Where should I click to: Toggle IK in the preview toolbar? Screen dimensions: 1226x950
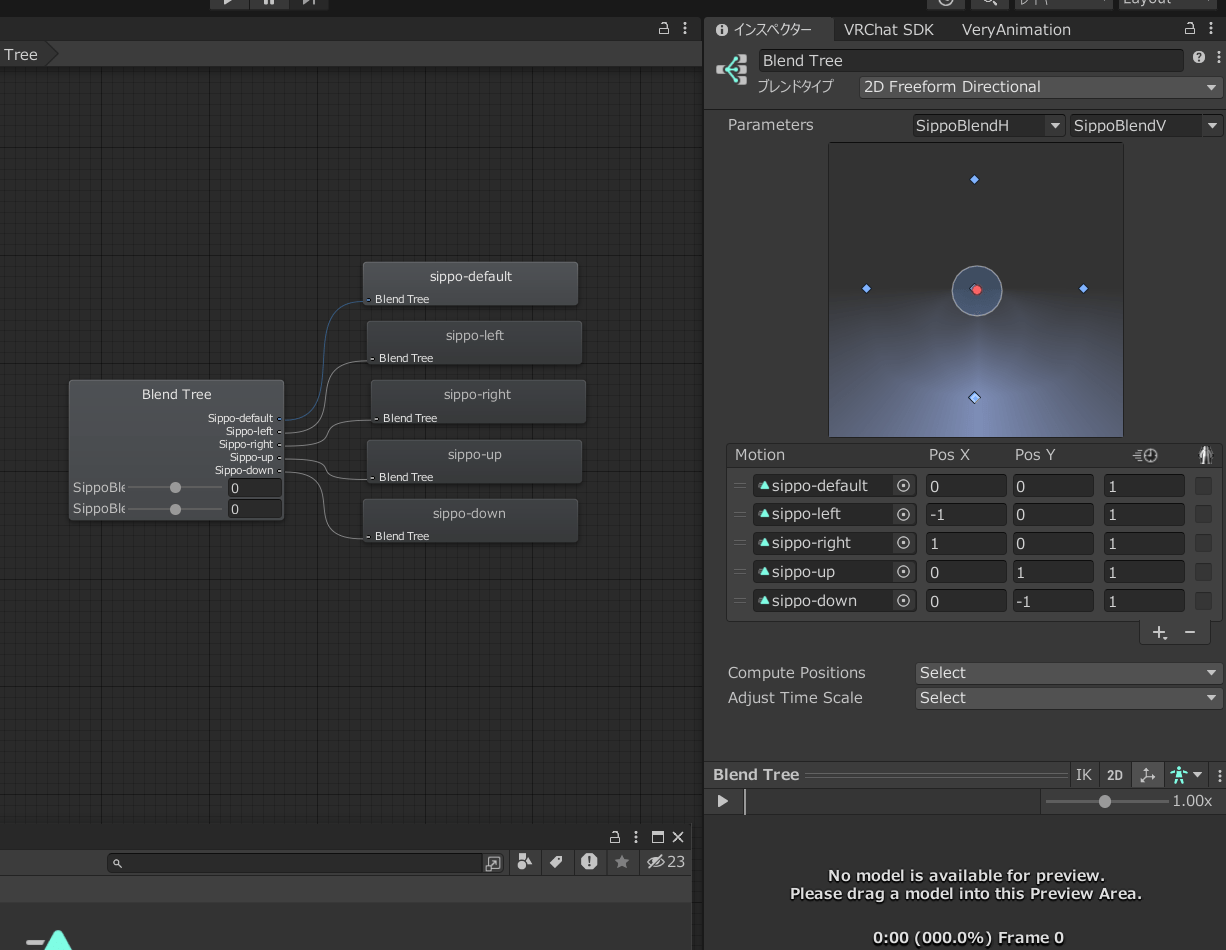click(x=1083, y=775)
